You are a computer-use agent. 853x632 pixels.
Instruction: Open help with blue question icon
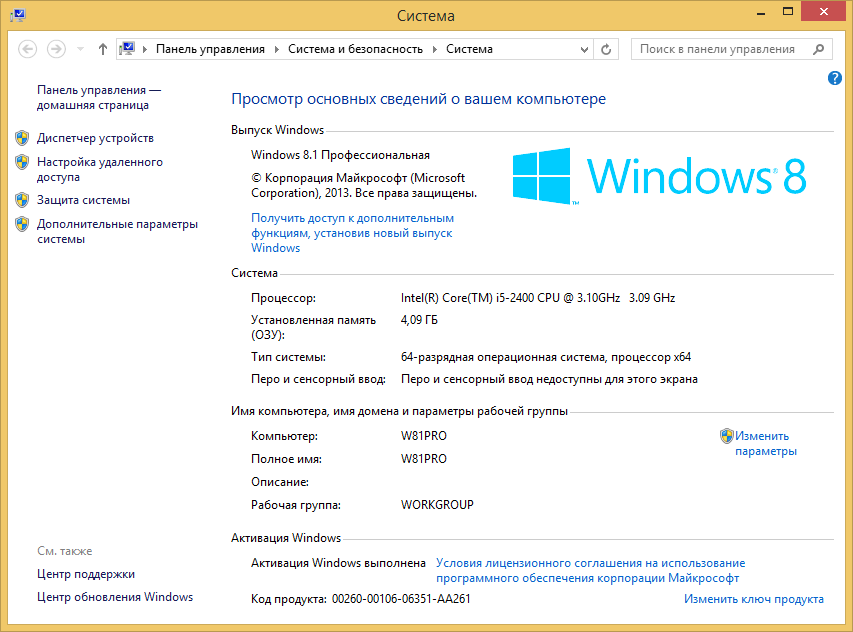pyautogui.click(x=835, y=78)
